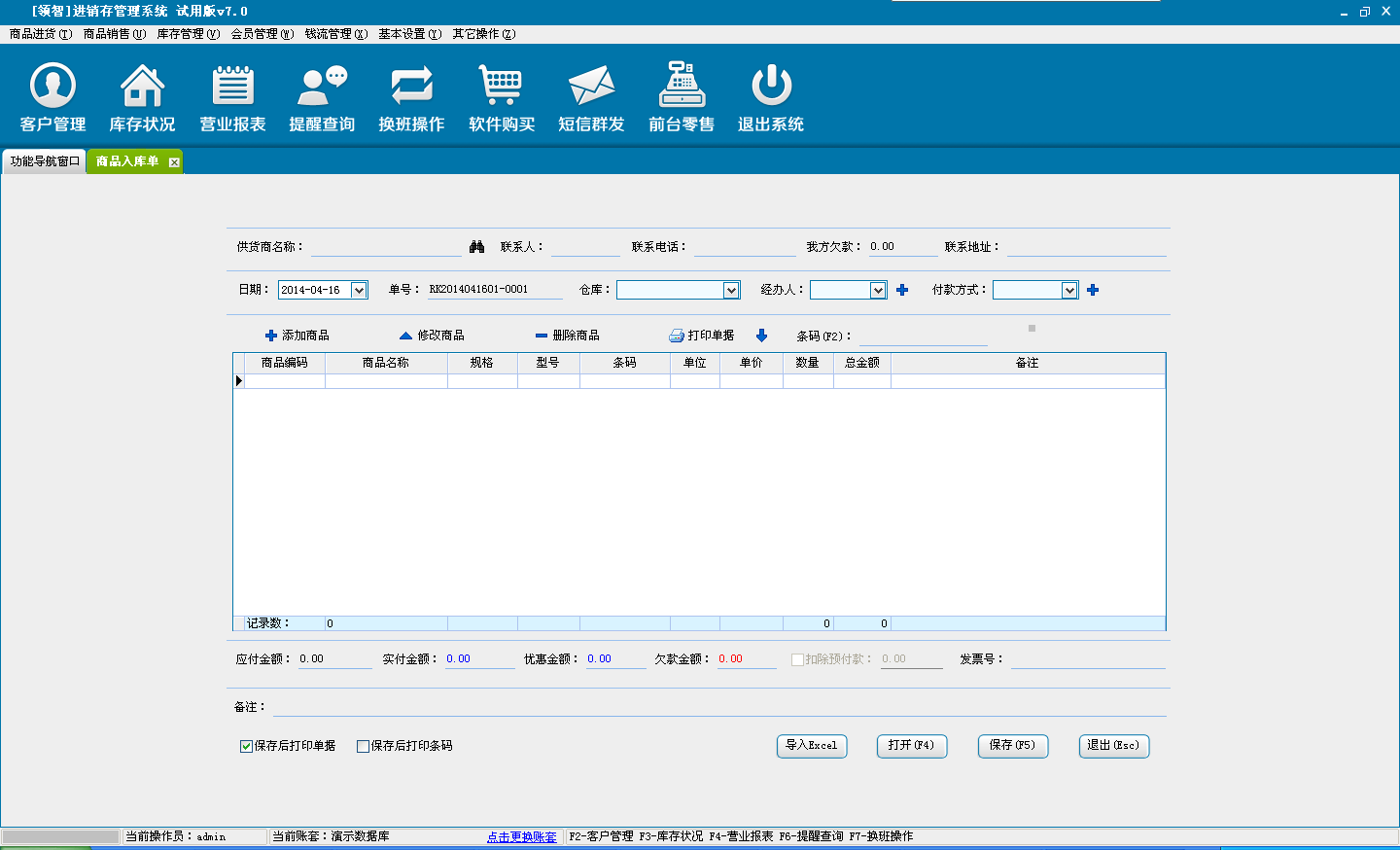
Task: Click the 库存状况 house icon
Action: [142, 87]
